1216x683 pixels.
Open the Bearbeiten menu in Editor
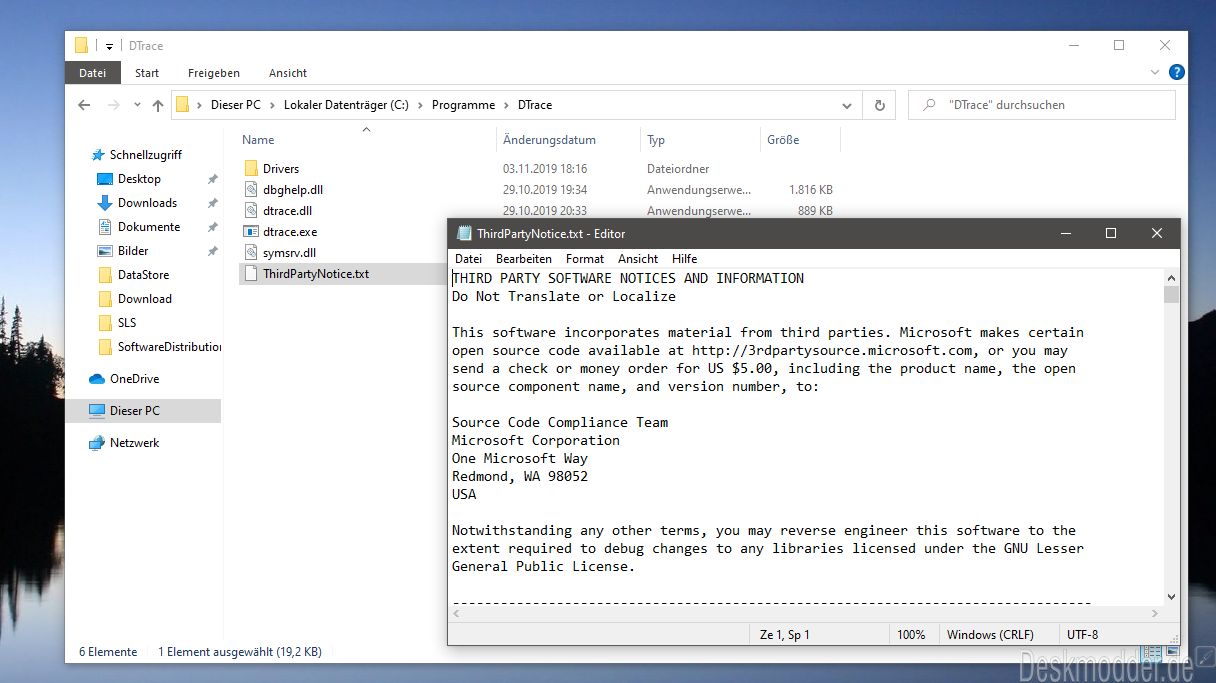pyautogui.click(x=524, y=259)
